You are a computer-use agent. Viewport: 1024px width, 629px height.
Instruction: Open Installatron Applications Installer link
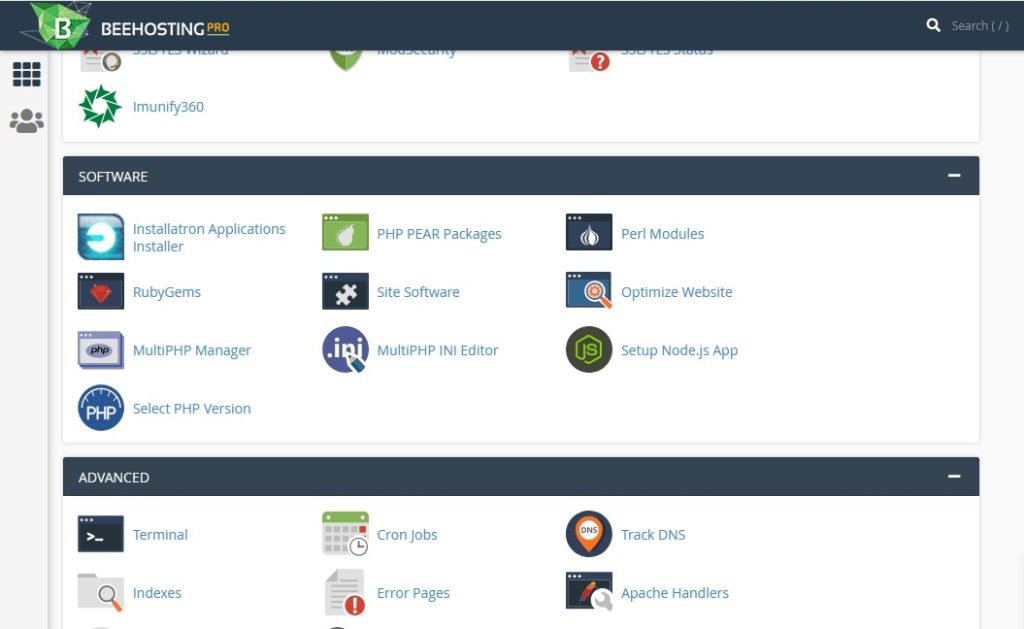pos(209,237)
